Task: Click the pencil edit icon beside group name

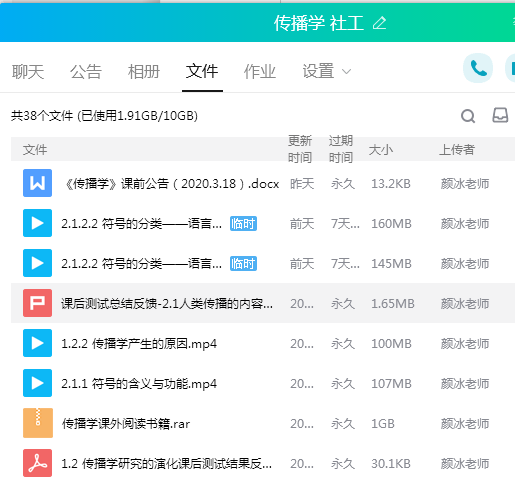Action: coord(379,23)
